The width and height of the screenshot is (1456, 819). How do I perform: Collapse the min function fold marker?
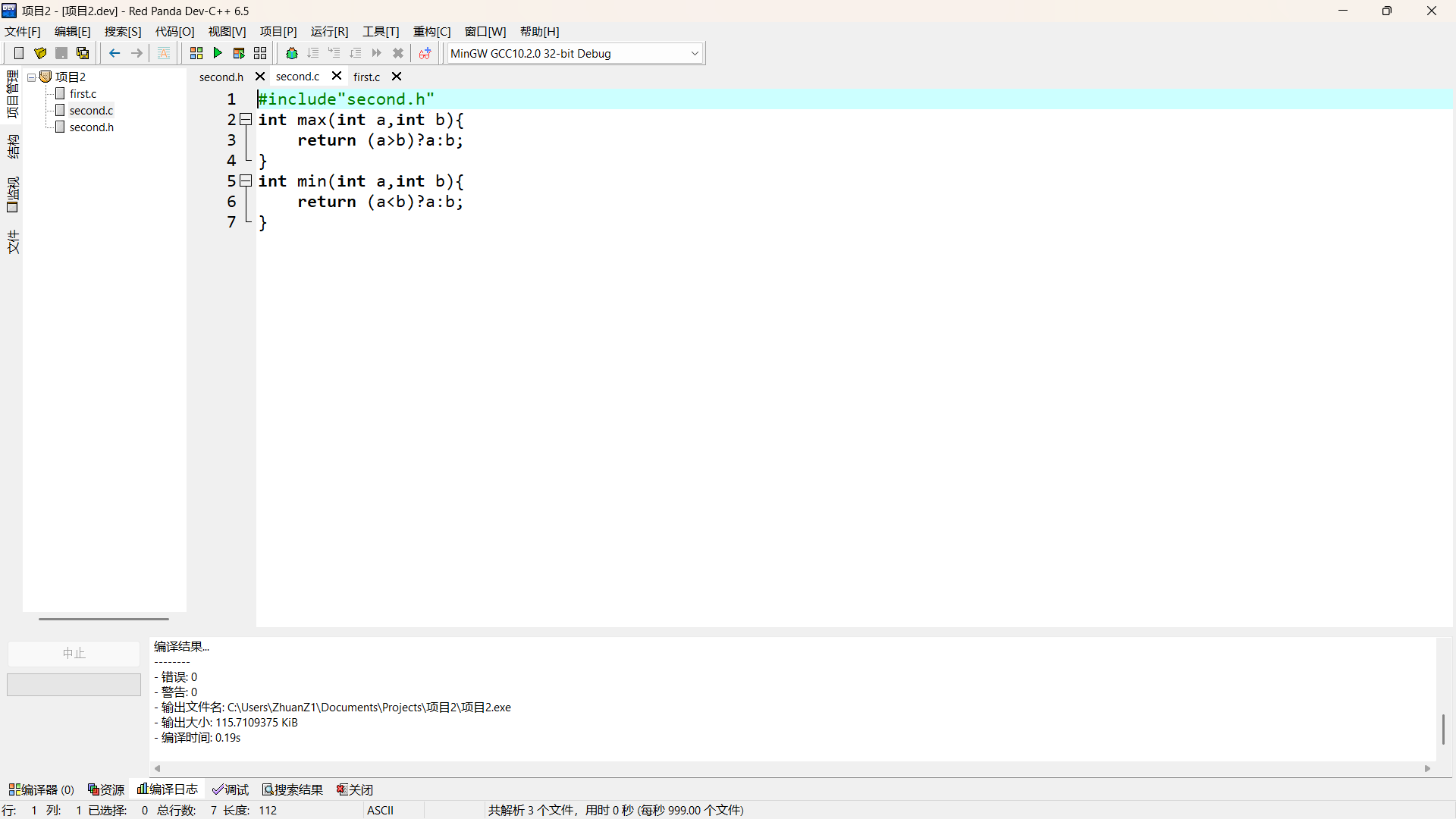pos(246,181)
